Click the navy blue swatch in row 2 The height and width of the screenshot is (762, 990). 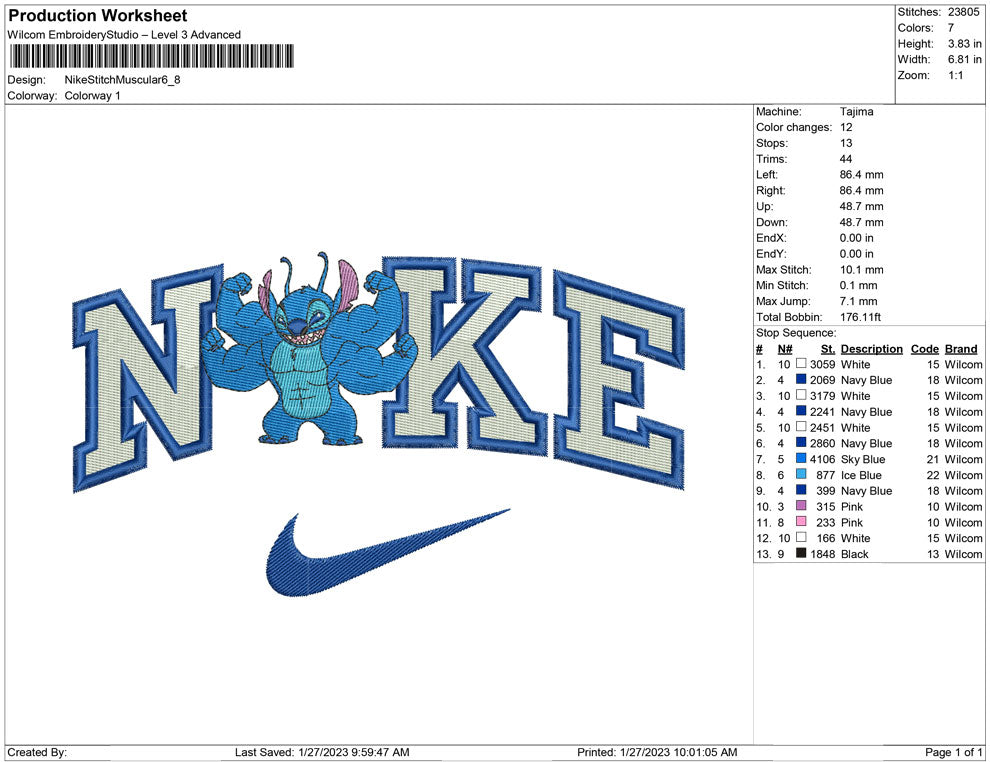click(801, 379)
